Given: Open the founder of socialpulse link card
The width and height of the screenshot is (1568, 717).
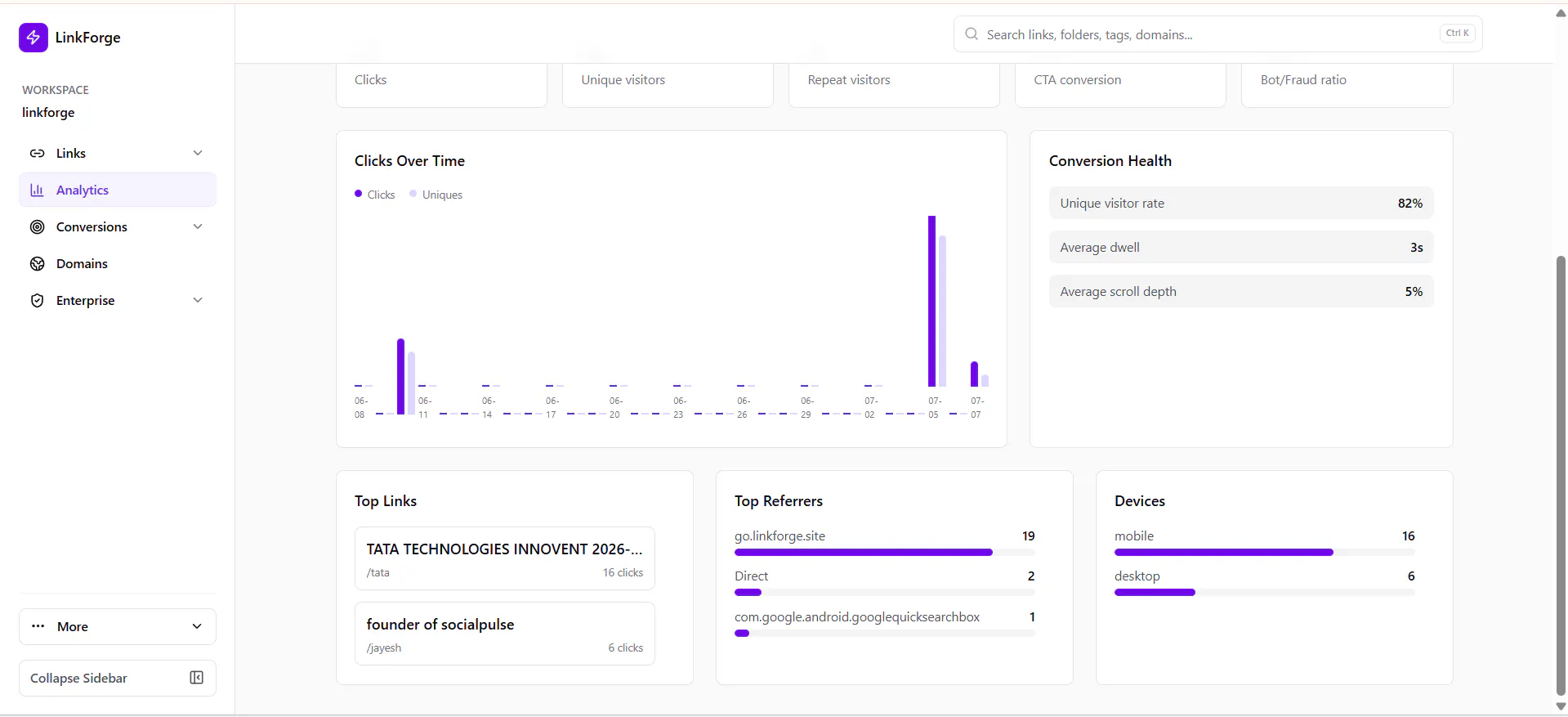Looking at the screenshot, I should [x=505, y=634].
